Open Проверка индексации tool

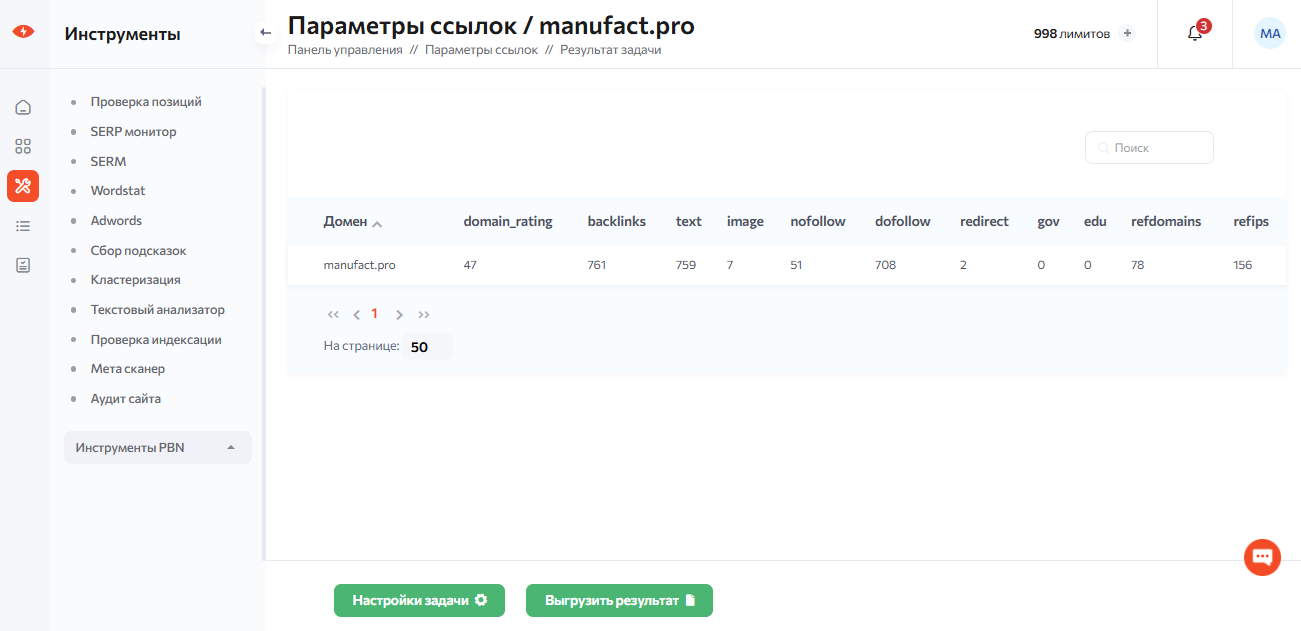pyautogui.click(x=156, y=339)
